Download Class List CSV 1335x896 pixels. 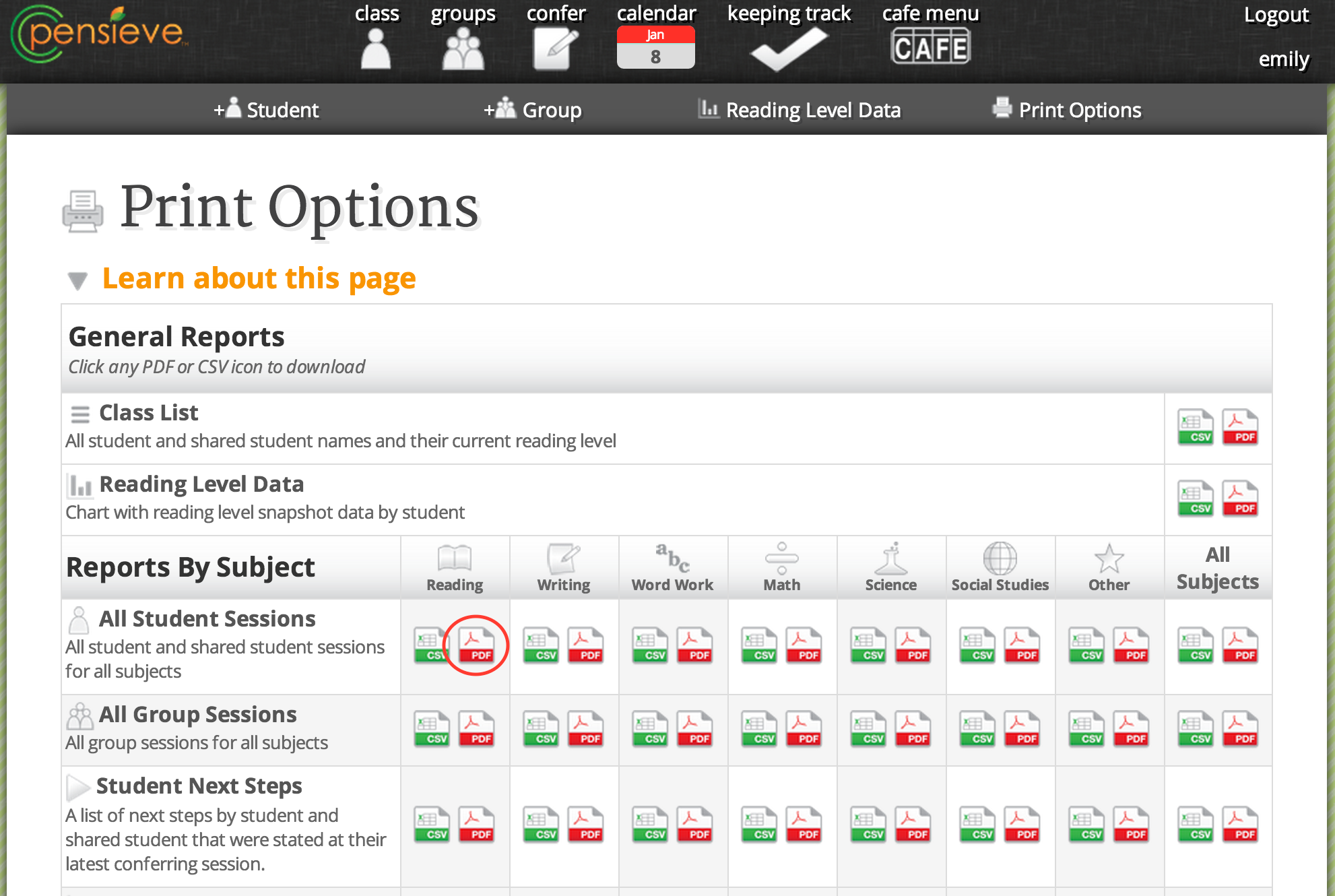point(1196,427)
